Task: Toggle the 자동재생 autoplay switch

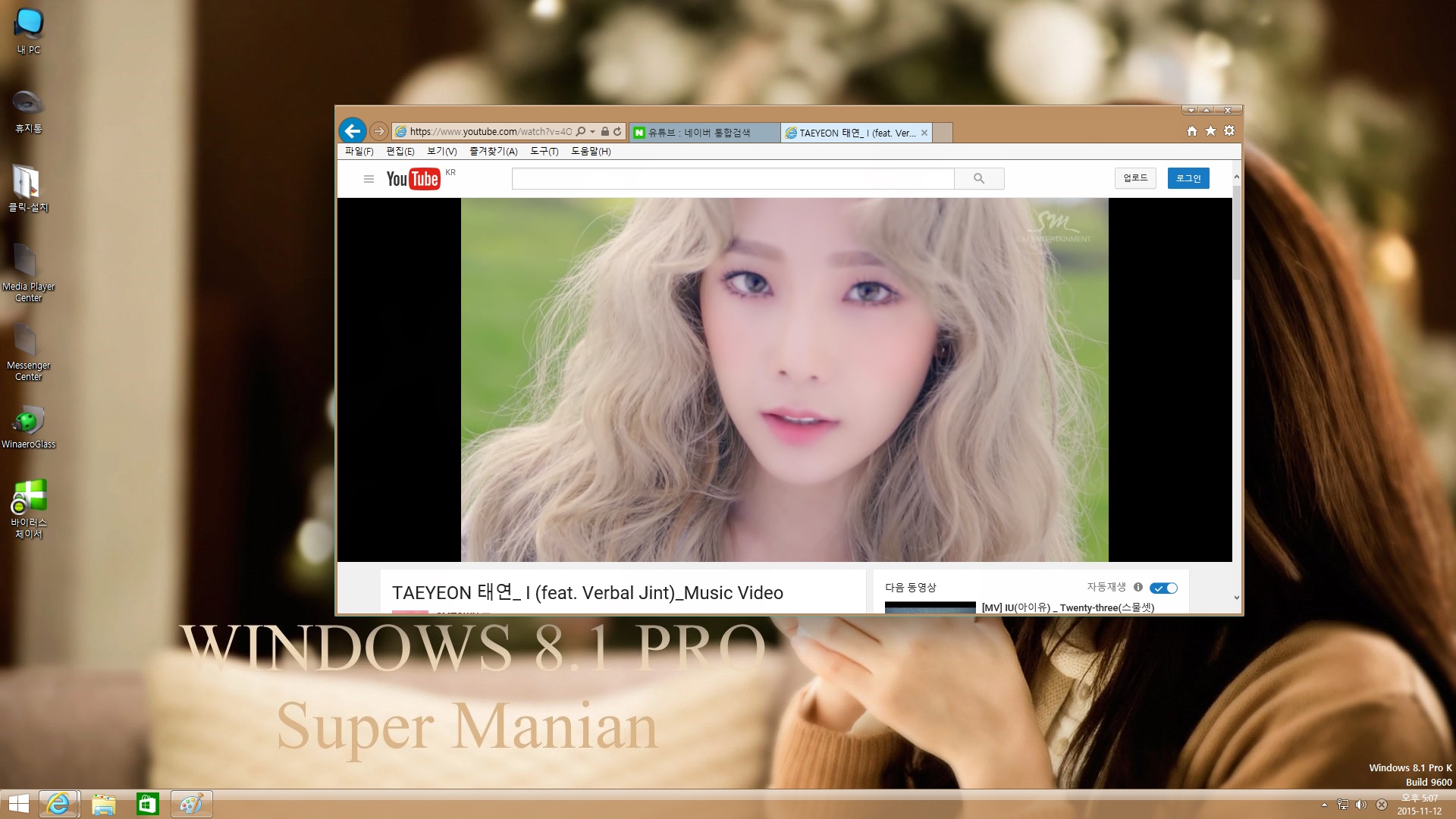Action: pos(1163,588)
